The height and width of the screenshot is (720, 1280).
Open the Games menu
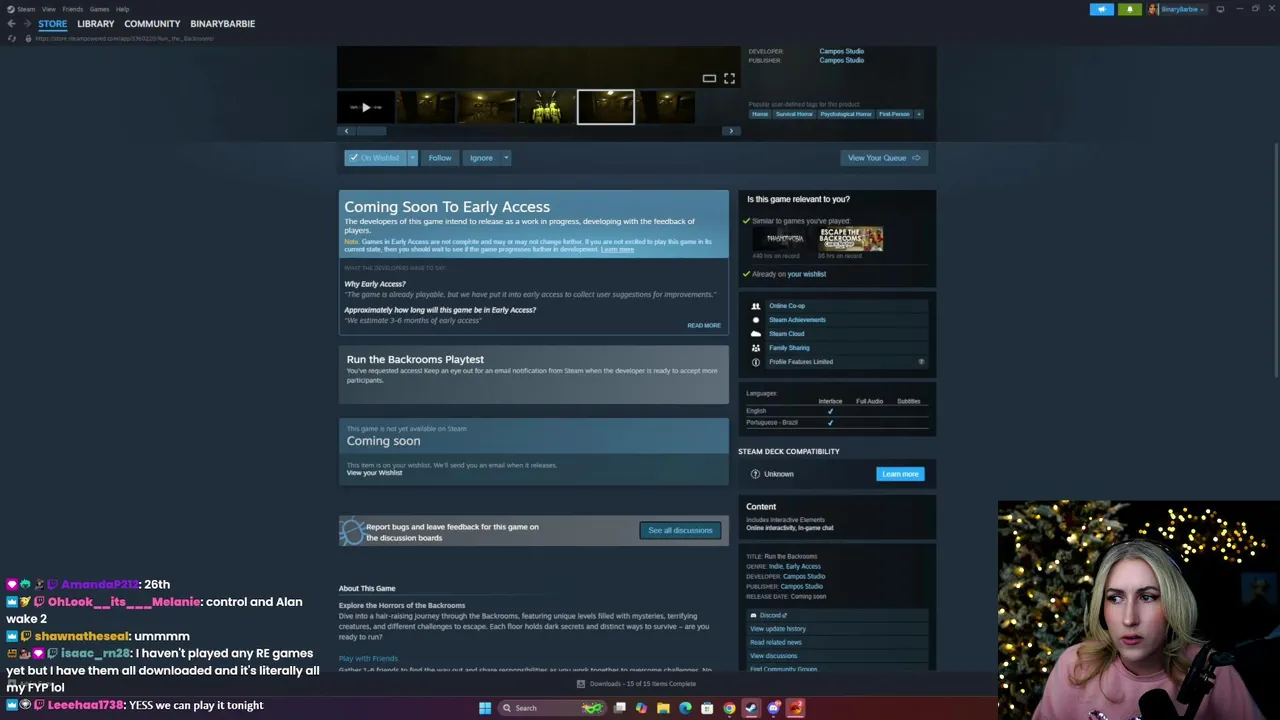99,9
